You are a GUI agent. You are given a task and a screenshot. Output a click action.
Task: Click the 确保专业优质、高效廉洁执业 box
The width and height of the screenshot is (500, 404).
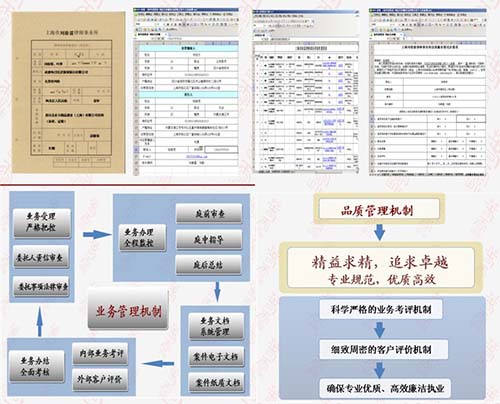pos(385,388)
